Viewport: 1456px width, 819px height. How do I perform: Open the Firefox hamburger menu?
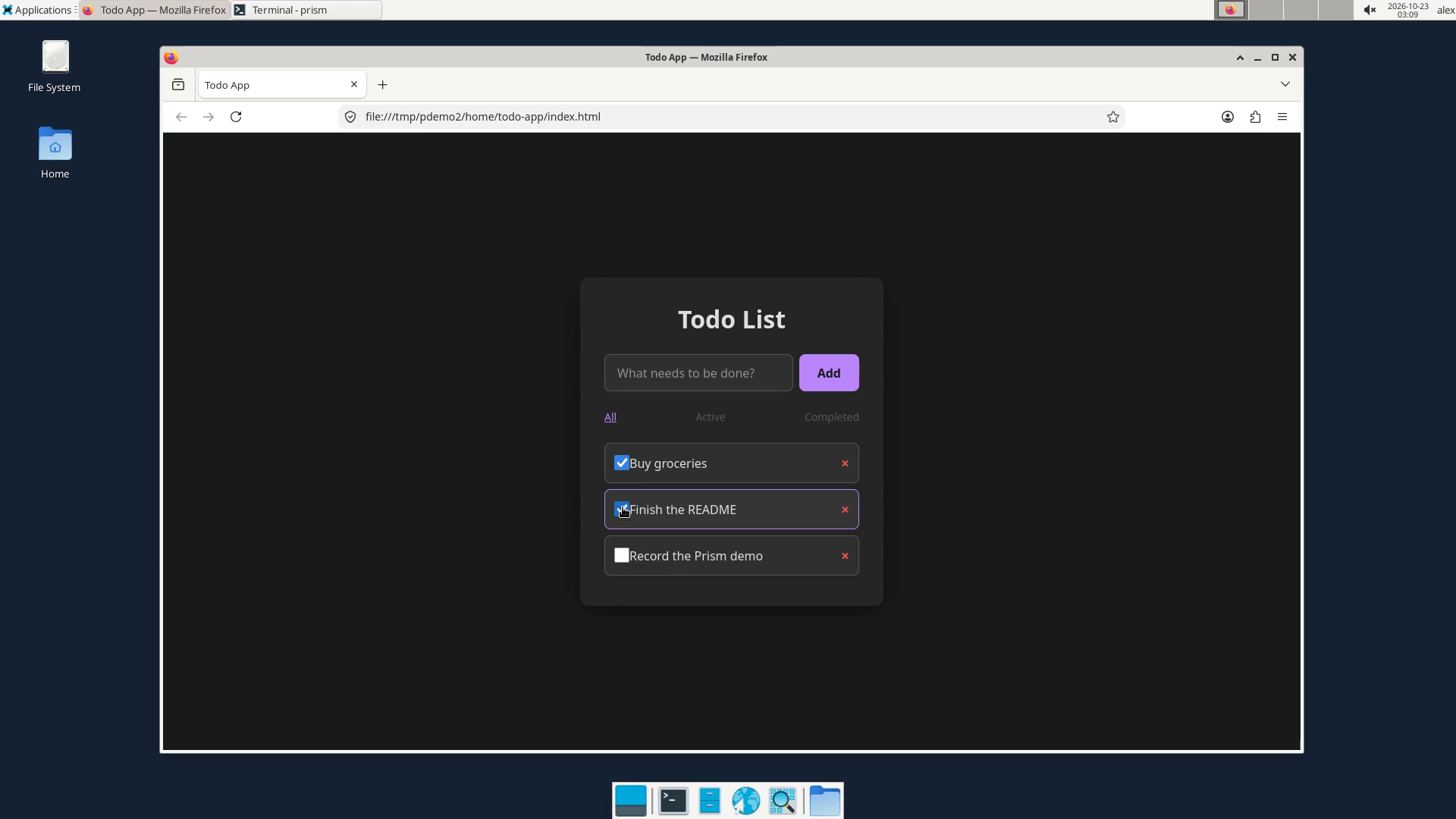coord(1282,117)
